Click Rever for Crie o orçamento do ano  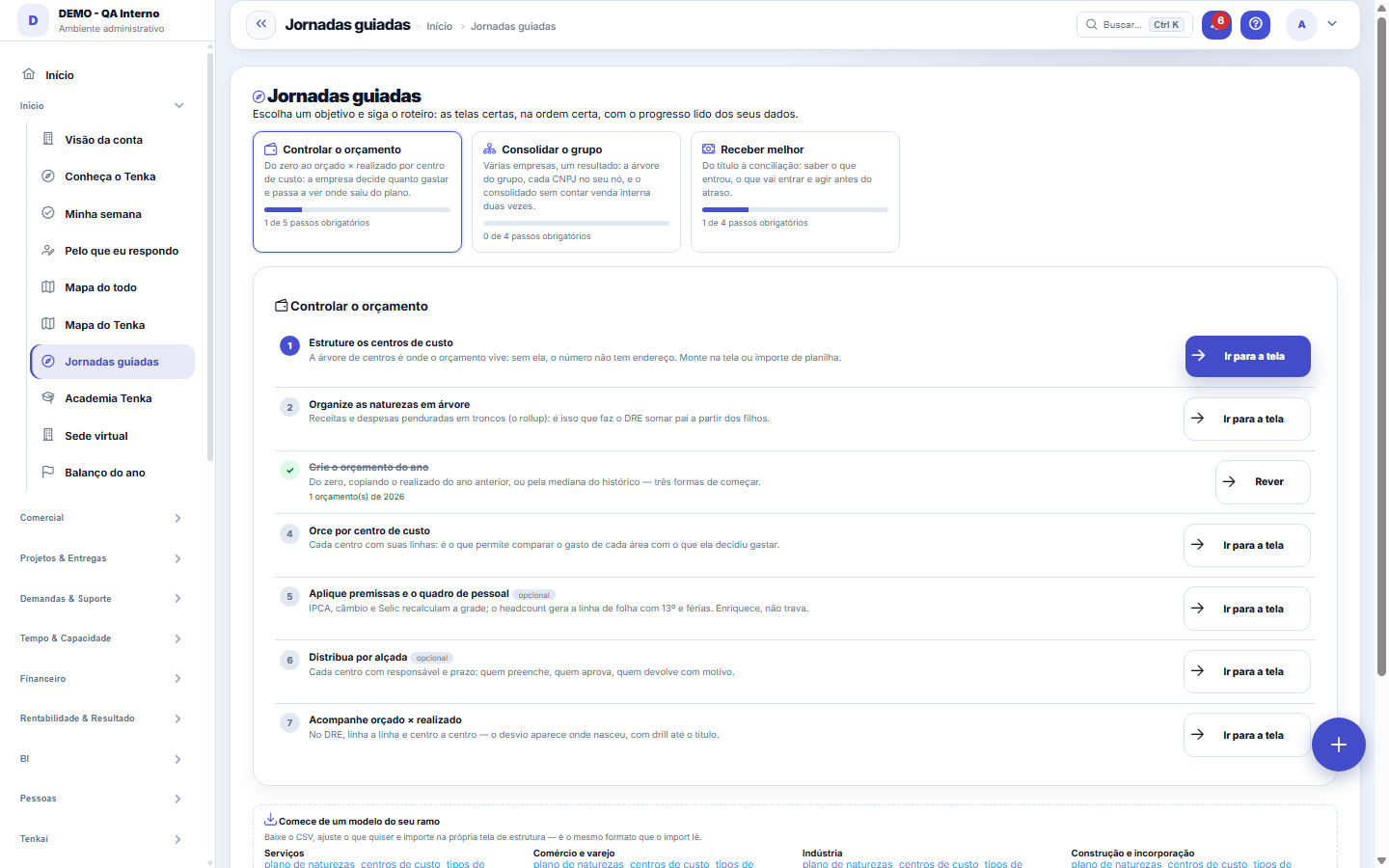point(1263,482)
